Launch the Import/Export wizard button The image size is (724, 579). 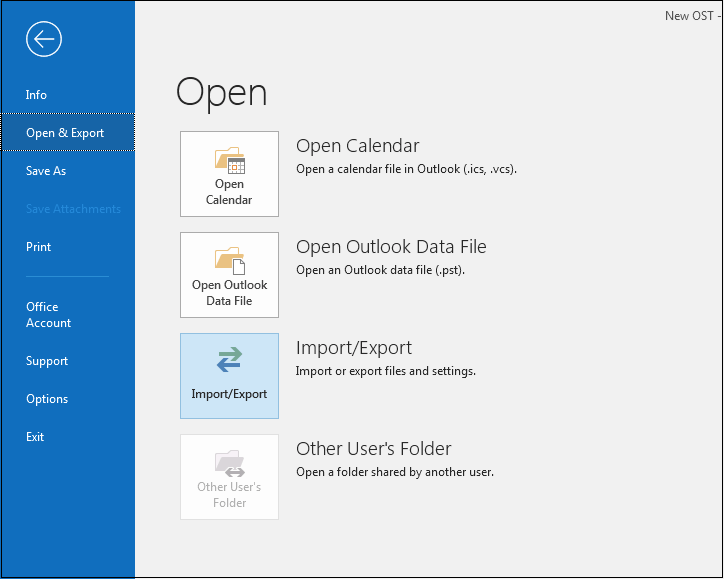point(229,376)
